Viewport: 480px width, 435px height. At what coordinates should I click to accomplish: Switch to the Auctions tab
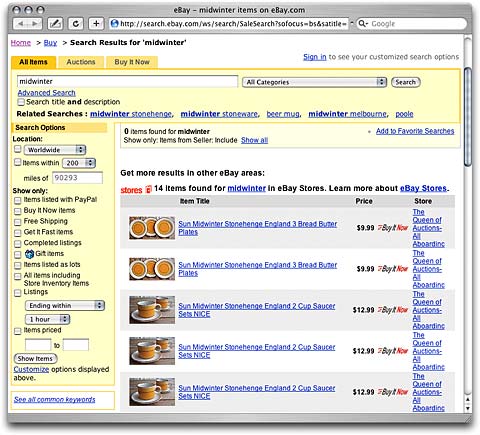tap(81, 62)
